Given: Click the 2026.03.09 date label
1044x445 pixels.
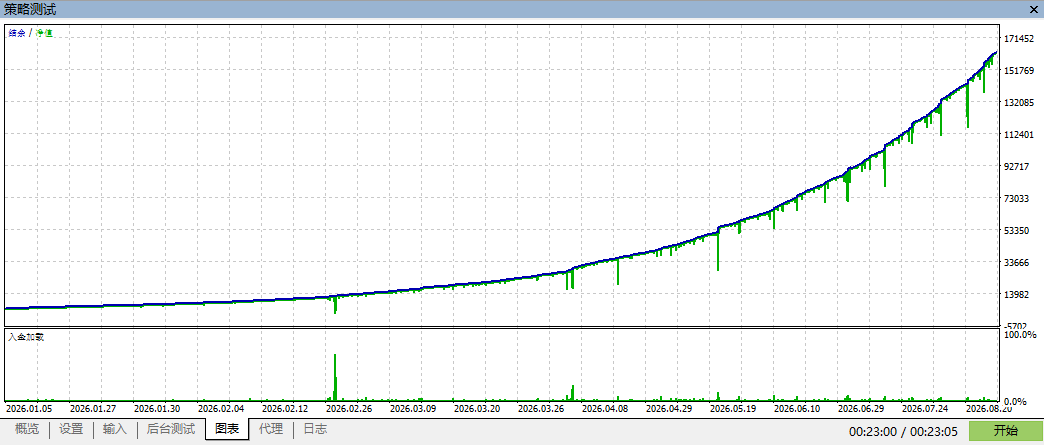Looking at the screenshot, I should (x=413, y=409).
